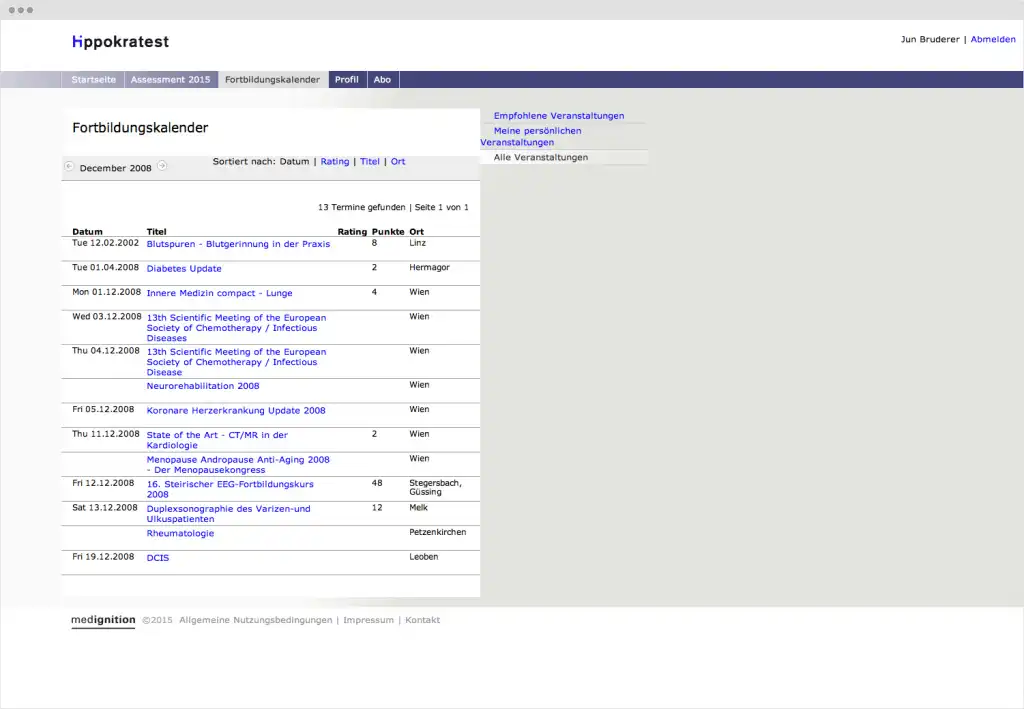This screenshot has width=1024, height=709.
Task: Go to next month arrow icon
Action: point(162,166)
